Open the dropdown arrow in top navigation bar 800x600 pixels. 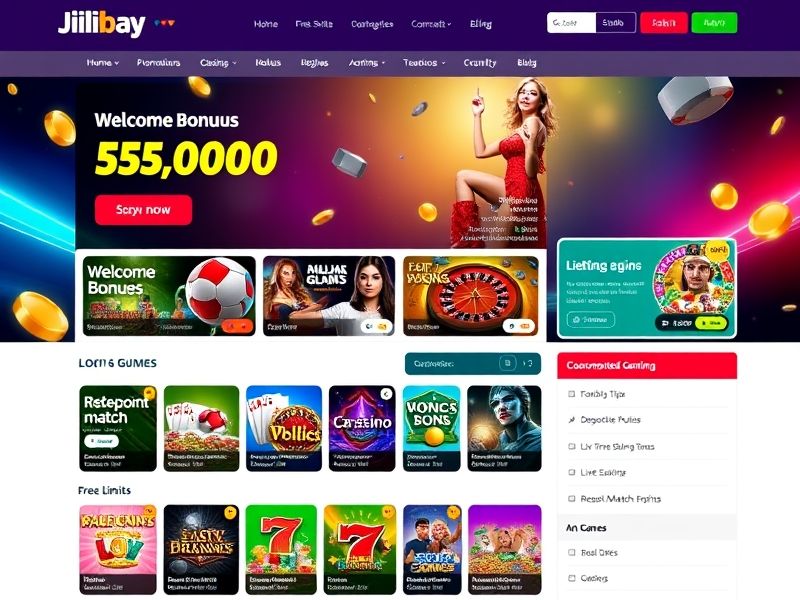click(x=448, y=24)
